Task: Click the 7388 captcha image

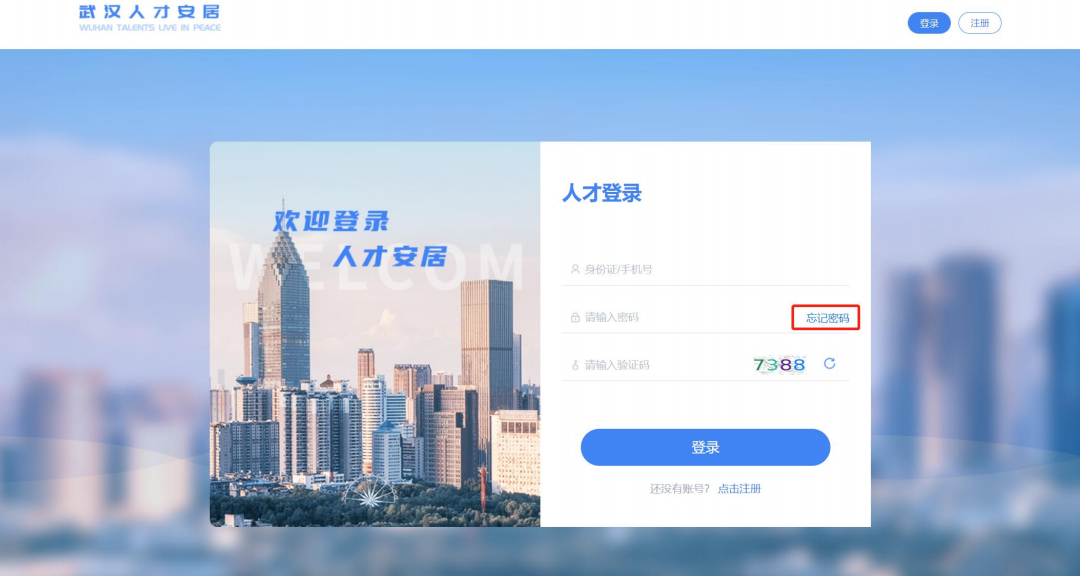Action: point(780,364)
